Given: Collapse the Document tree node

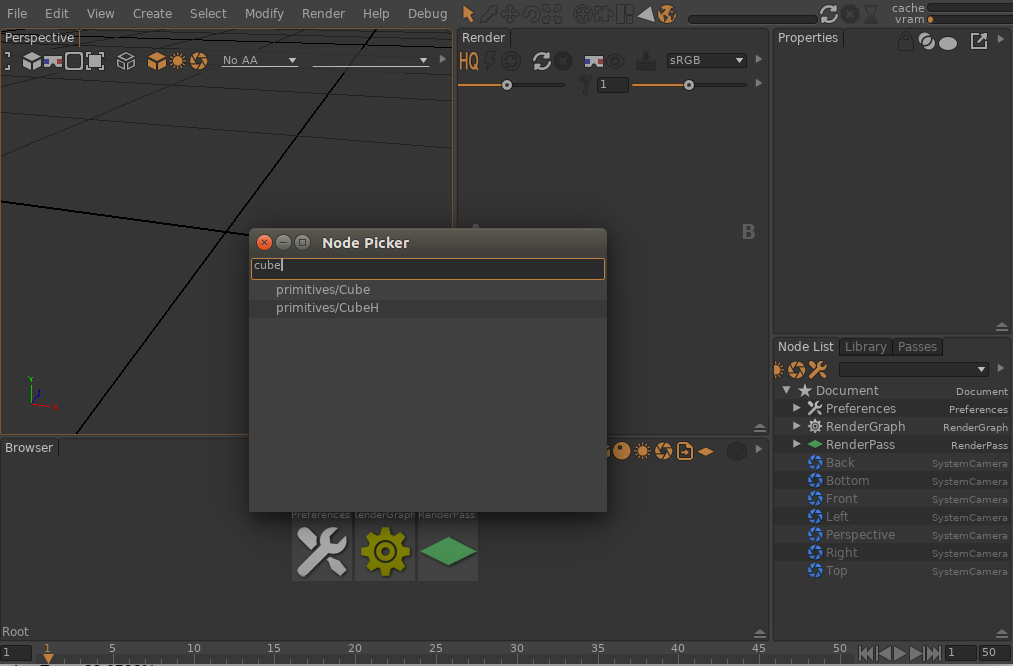Looking at the screenshot, I should click(787, 391).
